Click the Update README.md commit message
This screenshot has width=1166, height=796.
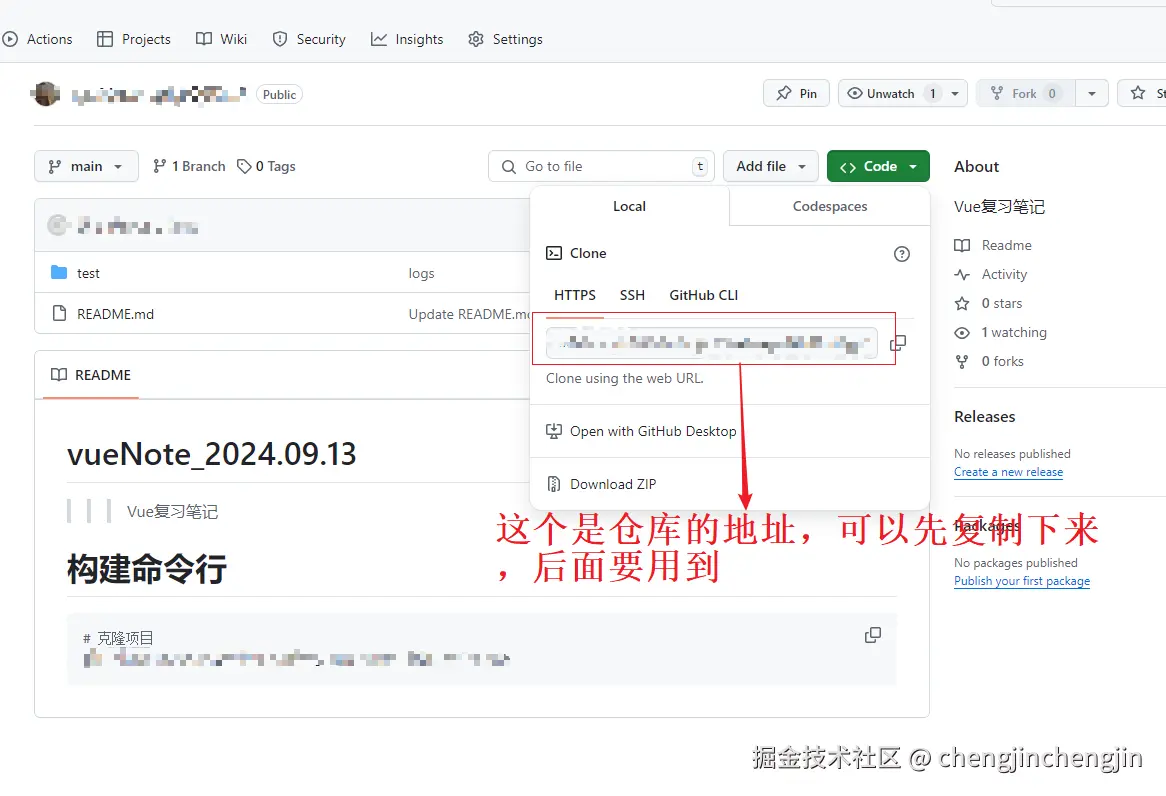coord(469,314)
